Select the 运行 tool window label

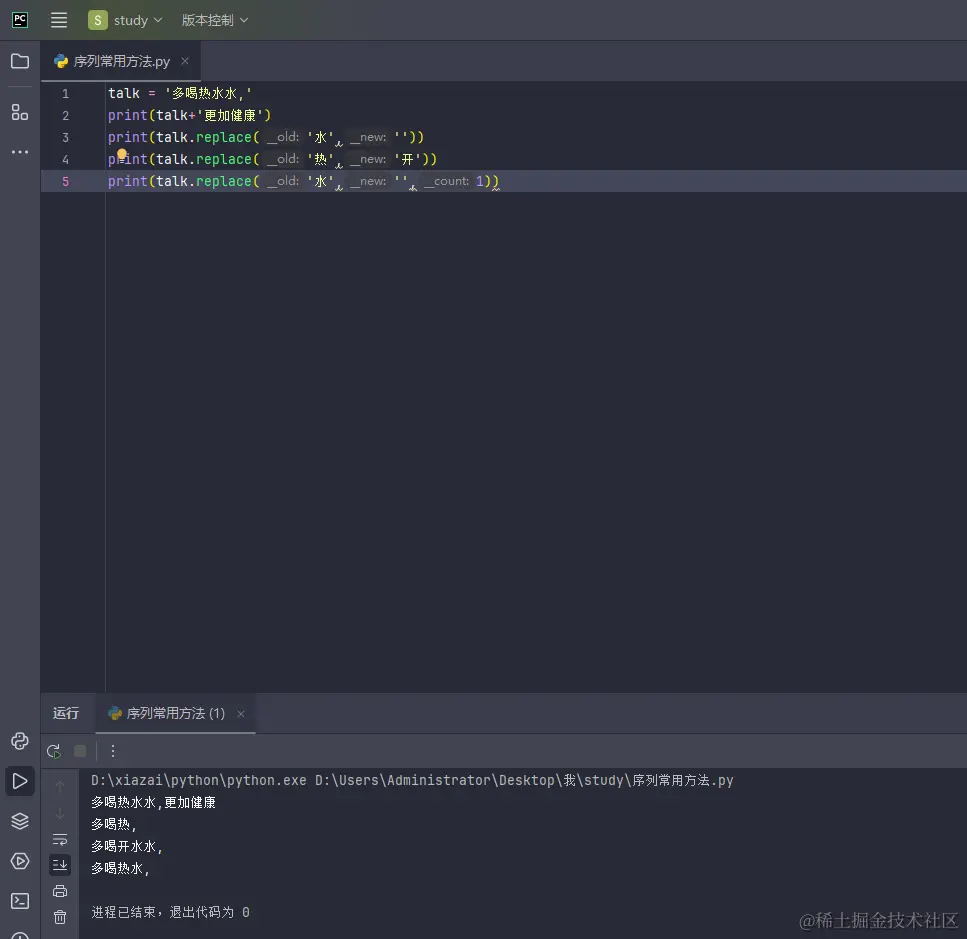pos(66,713)
